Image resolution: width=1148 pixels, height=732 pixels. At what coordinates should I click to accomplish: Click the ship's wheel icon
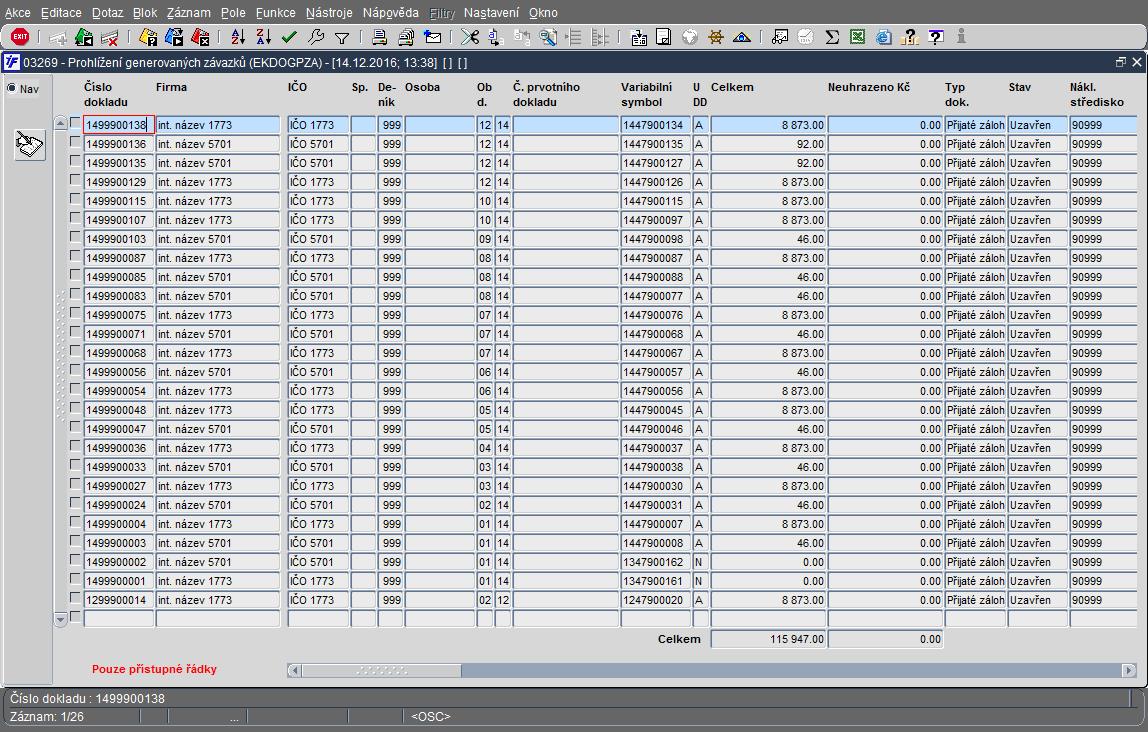(716, 37)
